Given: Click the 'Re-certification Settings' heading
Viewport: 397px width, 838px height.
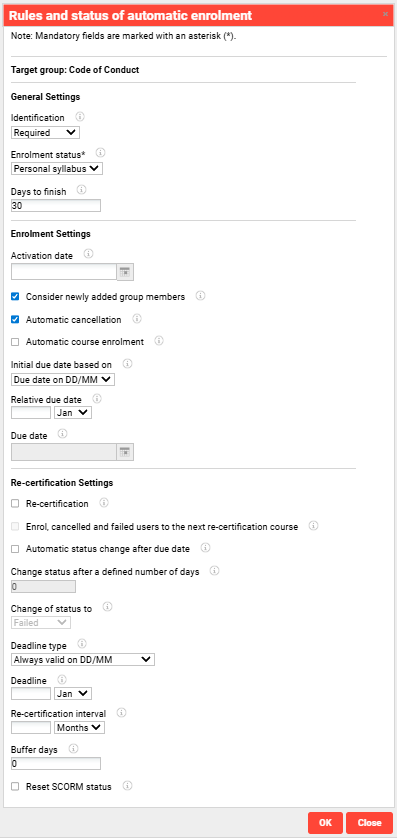Looking at the screenshot, I should (x=62, y=483).
